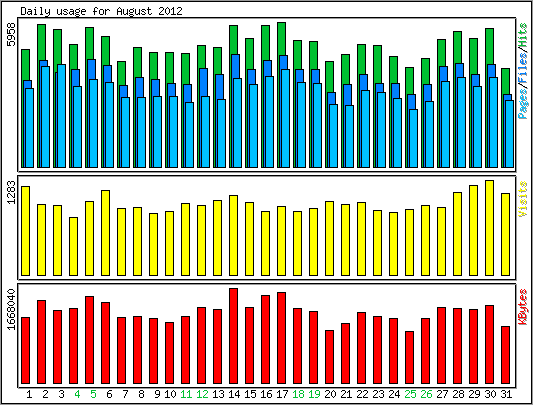
Task: Click the Pages legend label
Action: tap(523, 102)
